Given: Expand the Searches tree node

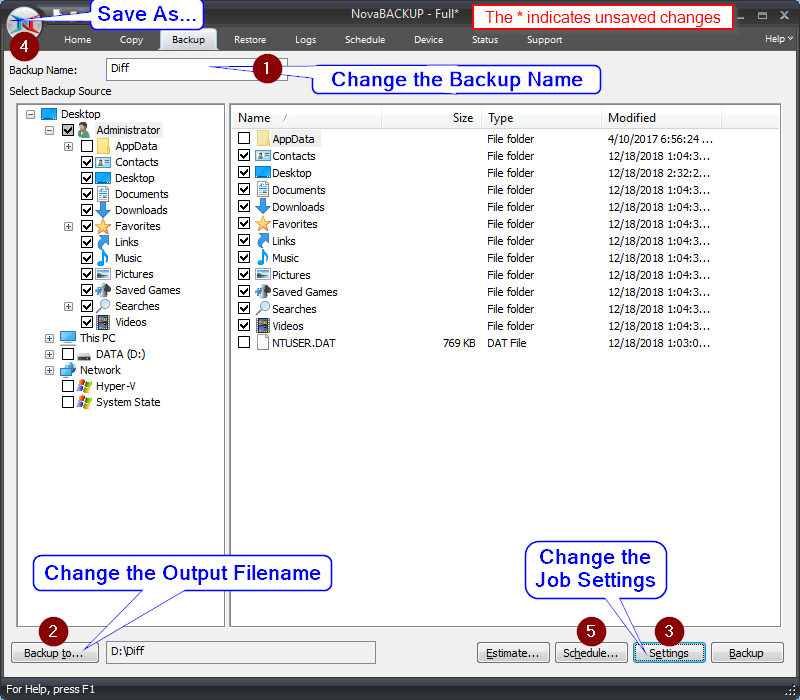Looking at the screenshot, I should coord(68,306).
